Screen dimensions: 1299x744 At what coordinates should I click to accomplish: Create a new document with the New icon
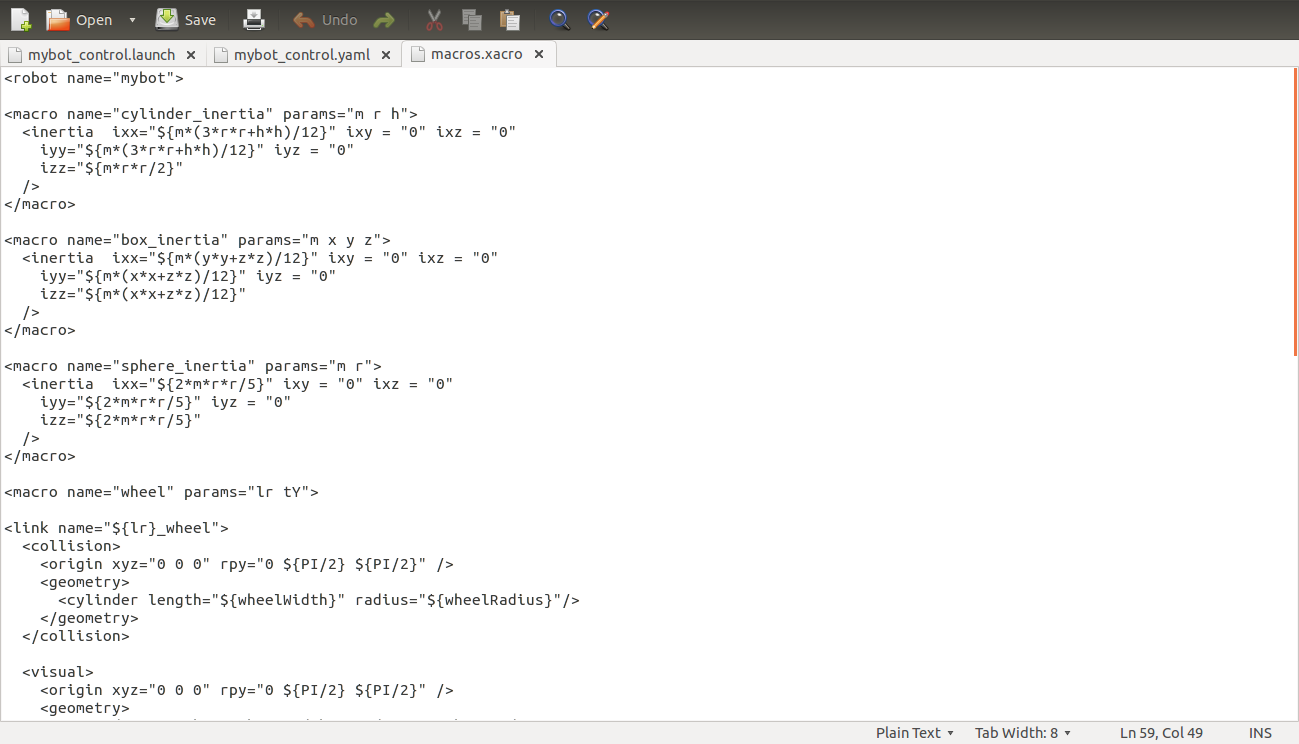(20, 19)
